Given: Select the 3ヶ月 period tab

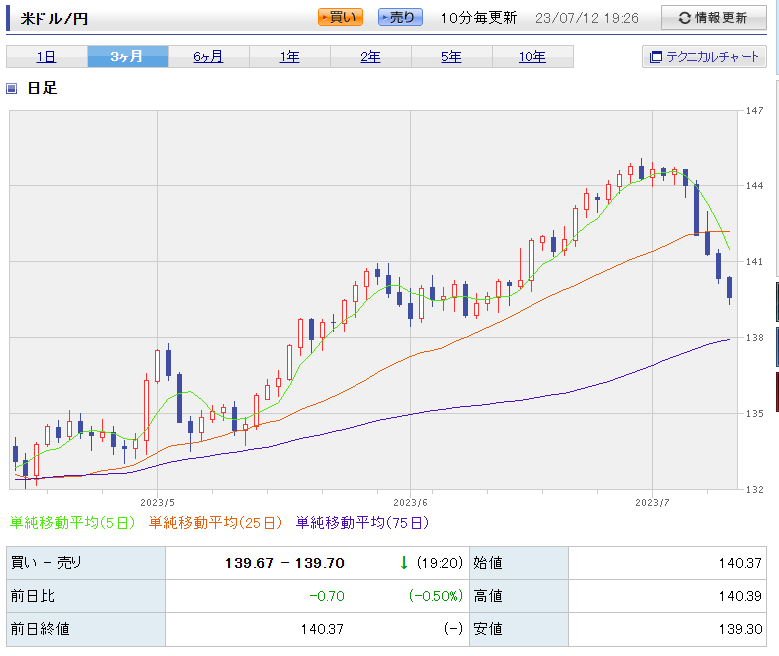Looking at the screenshot, I should click(127, 57).
